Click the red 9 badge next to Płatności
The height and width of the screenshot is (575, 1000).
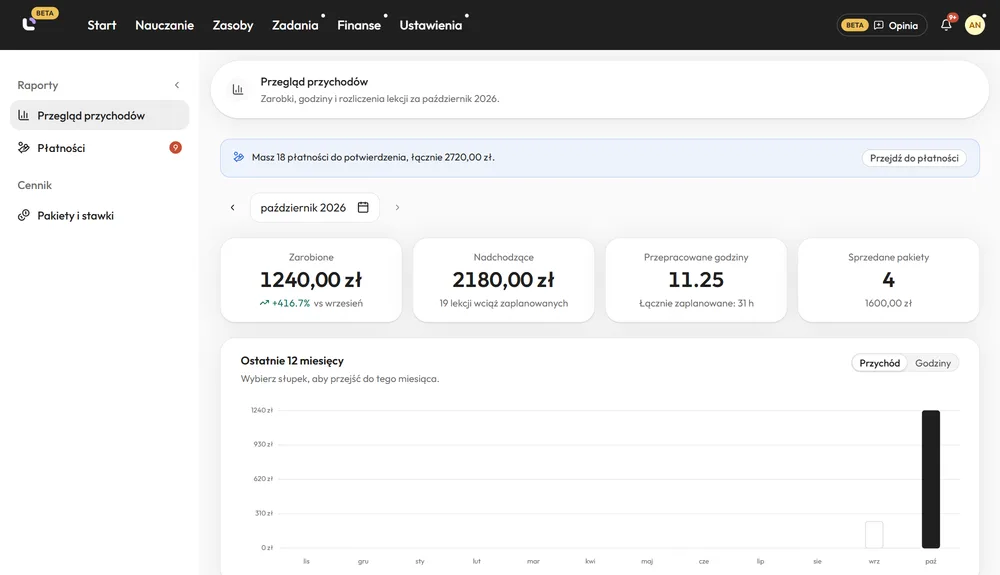[175, 147]
